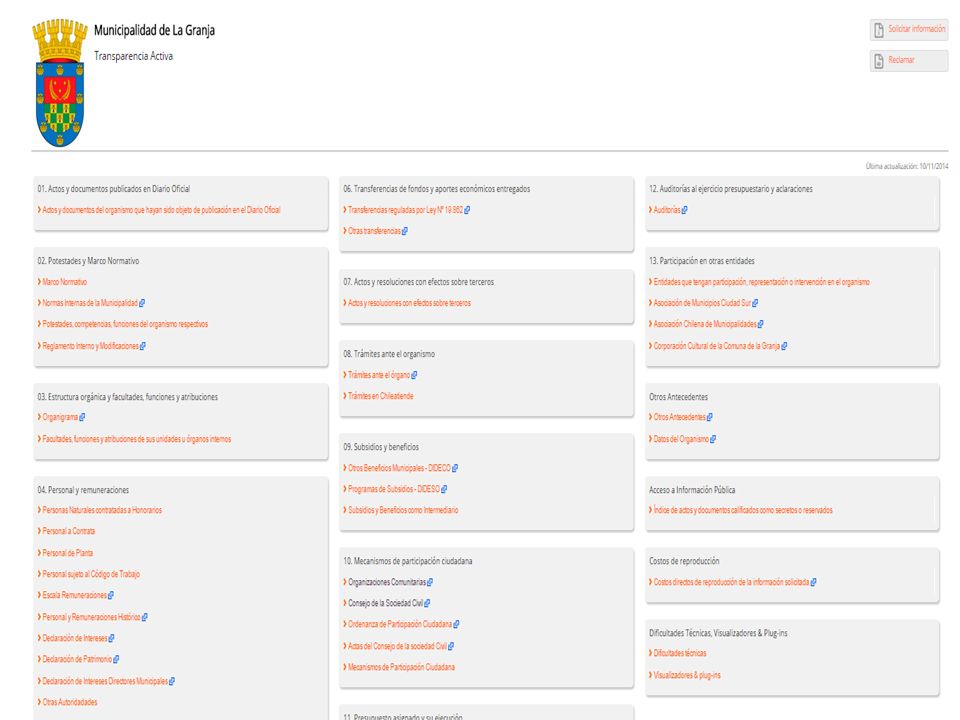Open Otras Autoridades link

click(70, 702)
